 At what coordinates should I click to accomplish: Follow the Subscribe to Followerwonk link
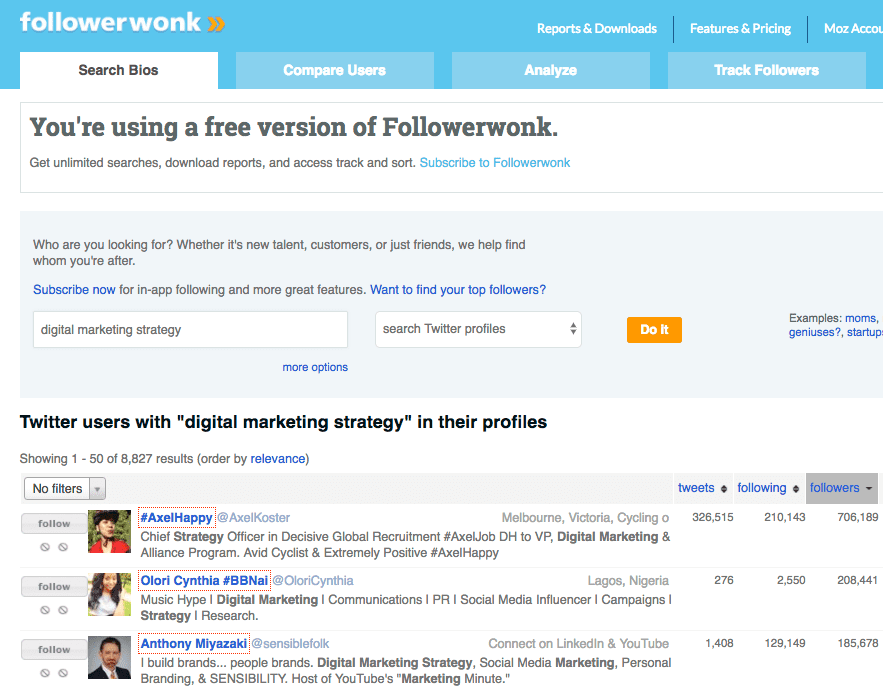click(495, 162)
